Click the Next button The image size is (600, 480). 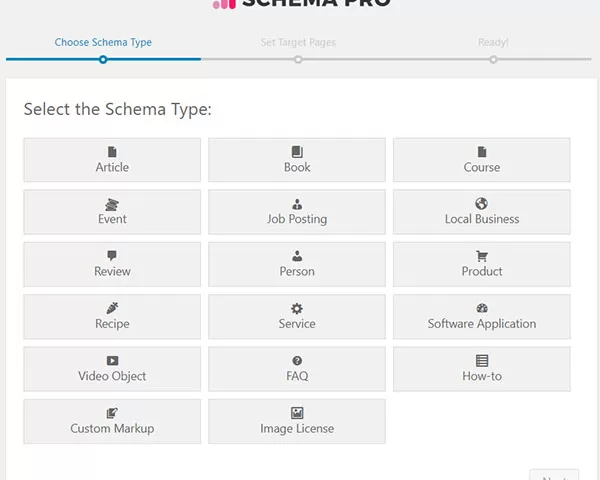coord(554,475)
